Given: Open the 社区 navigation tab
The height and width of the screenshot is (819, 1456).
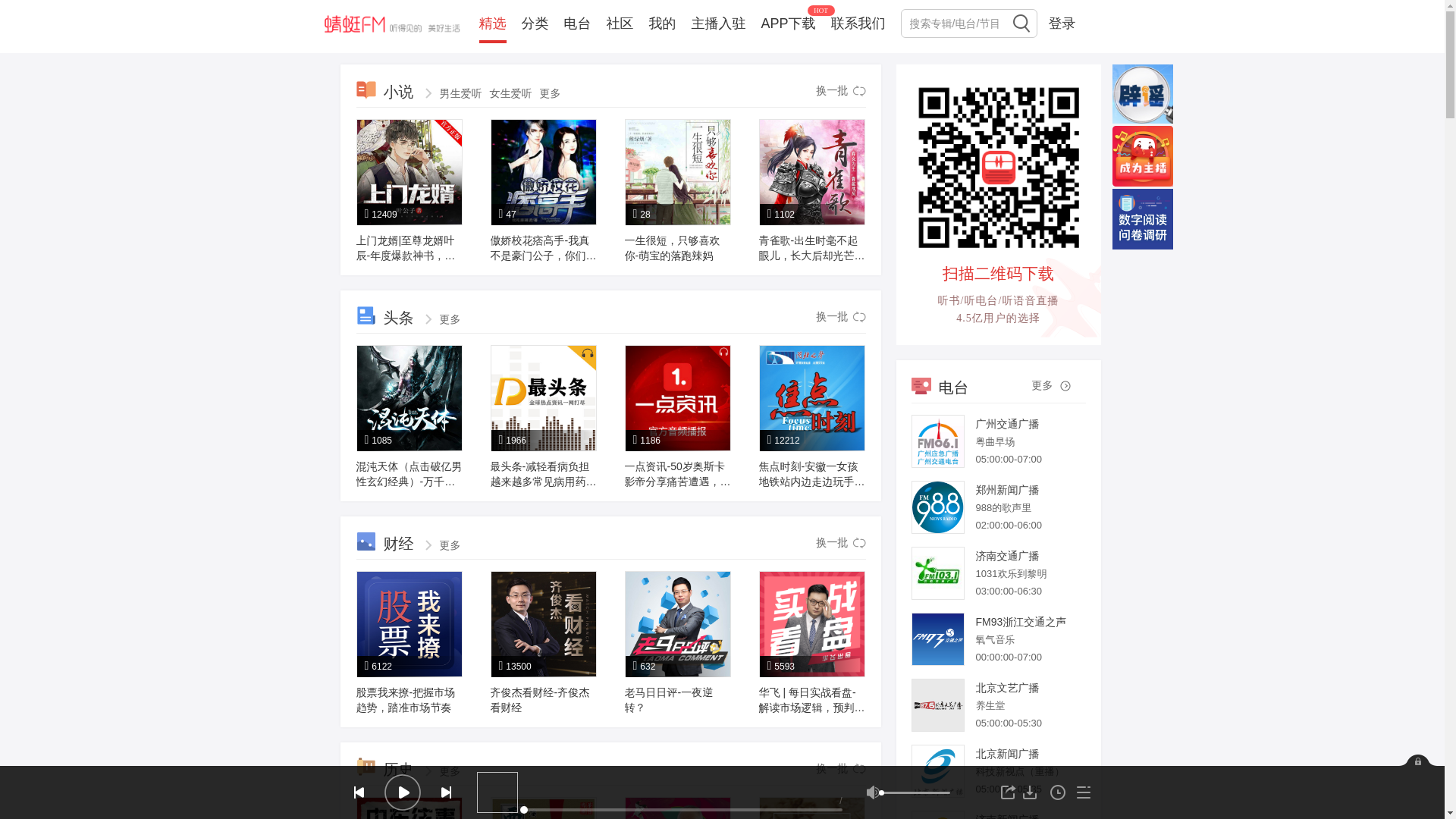Looking at the screenshot, I should click(620, 24).
